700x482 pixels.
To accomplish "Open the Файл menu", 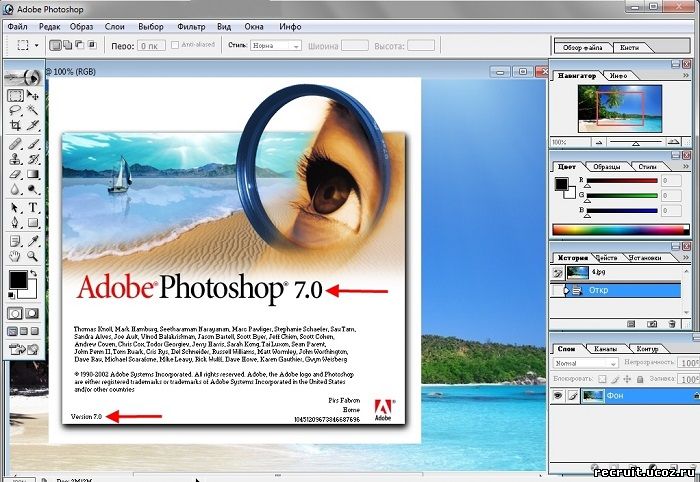I will 17,27.
